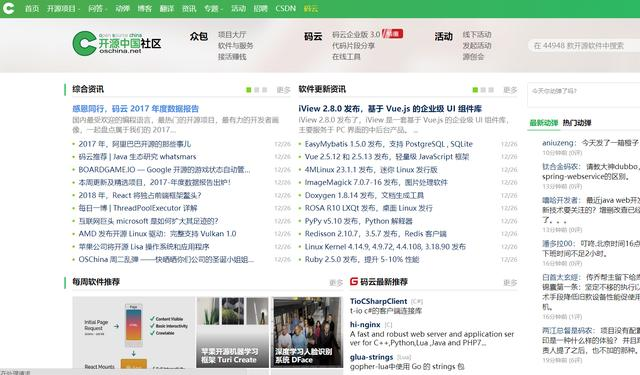Open the TioCSharpClient project link
The image size is (640, 375).
click(378, 301)
